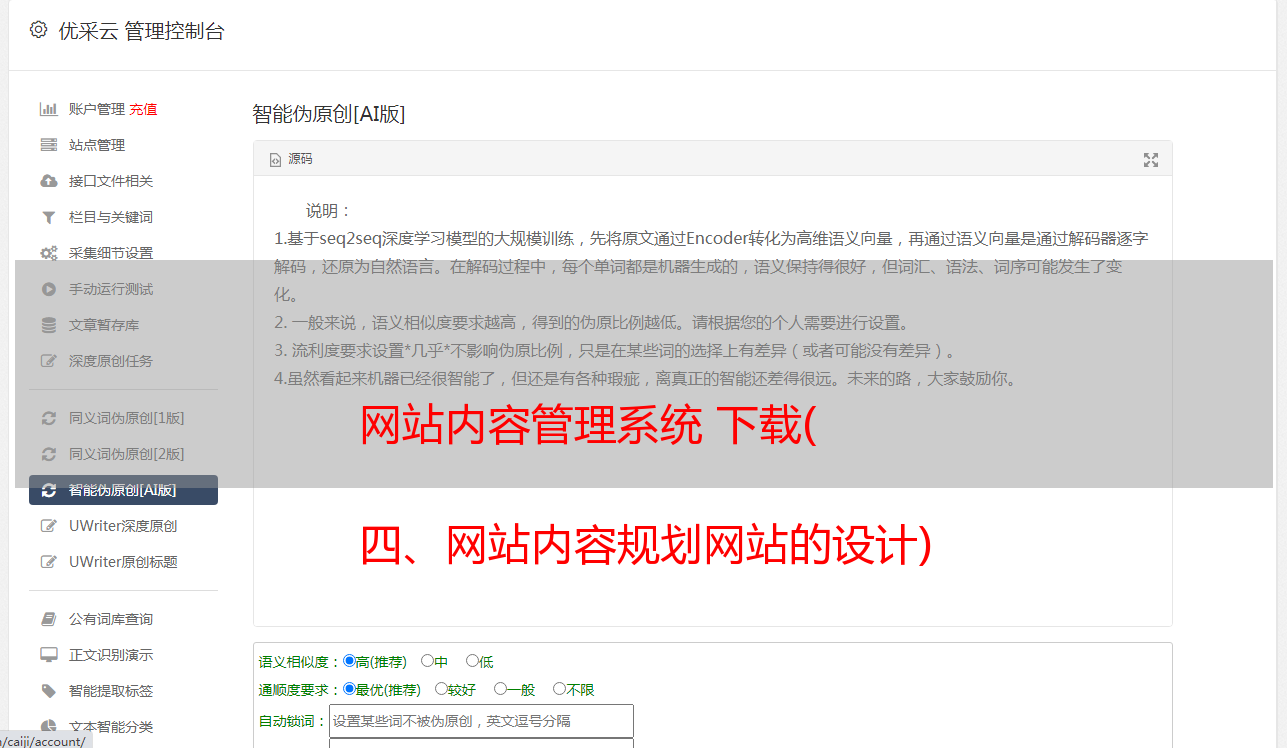The image size is (1287, 748).
Task: Open 账户管理 bar chart icon
Action: (x=48, y=109)
